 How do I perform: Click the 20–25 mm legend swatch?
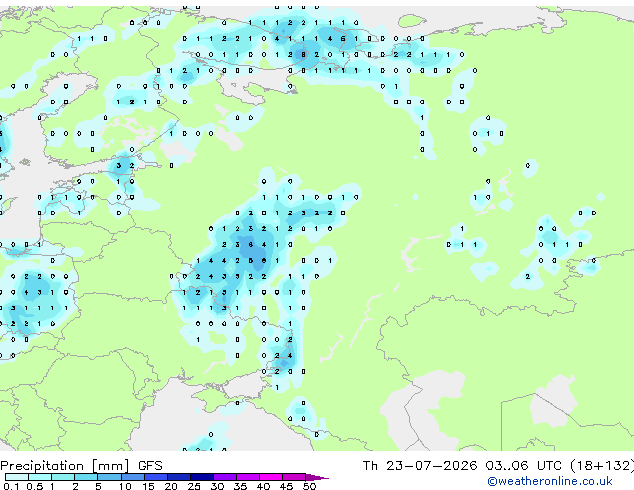(179, 477)
